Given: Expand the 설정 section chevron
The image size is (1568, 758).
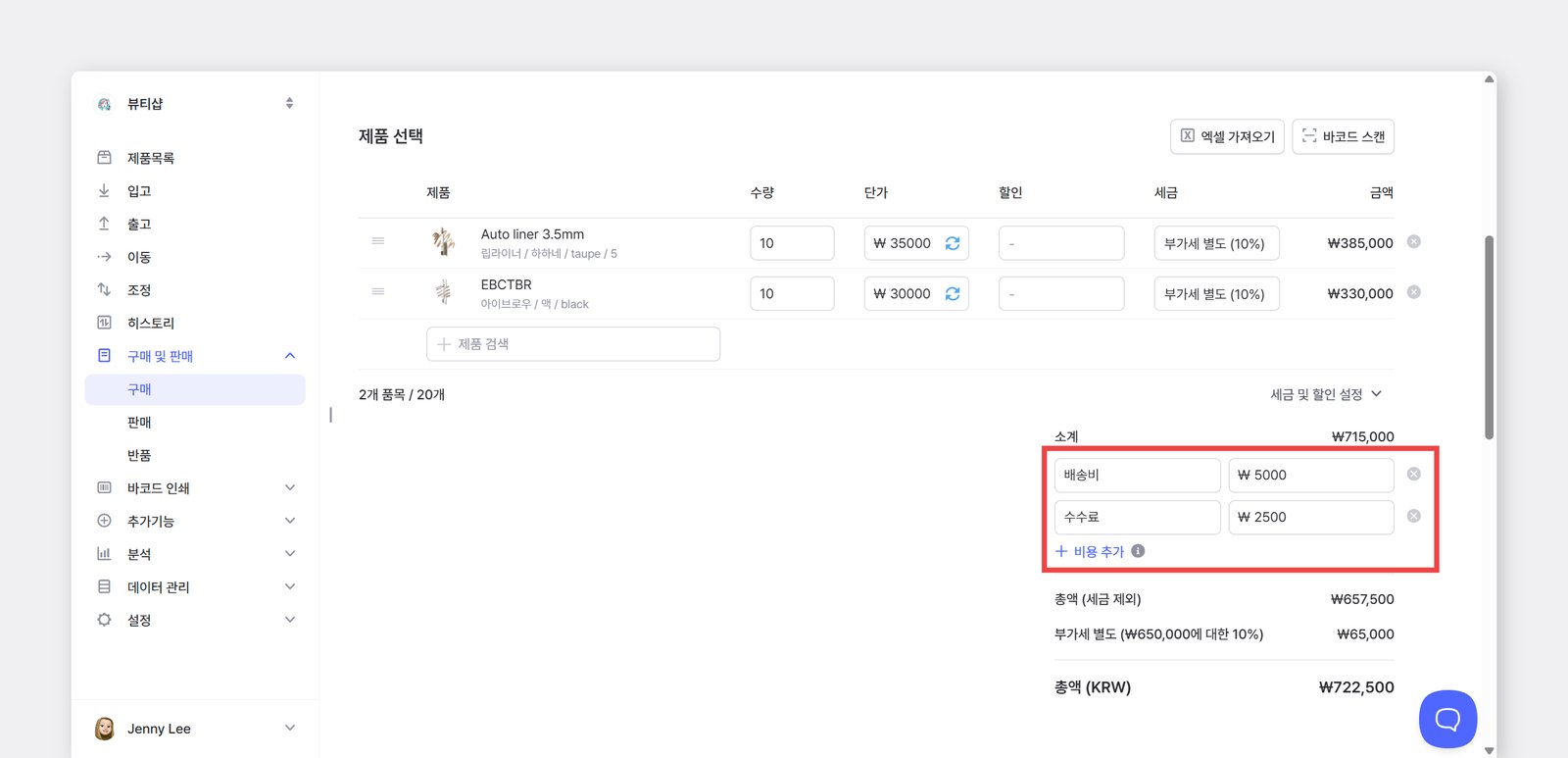Looking at the screenshot, I should pos(290,620).
